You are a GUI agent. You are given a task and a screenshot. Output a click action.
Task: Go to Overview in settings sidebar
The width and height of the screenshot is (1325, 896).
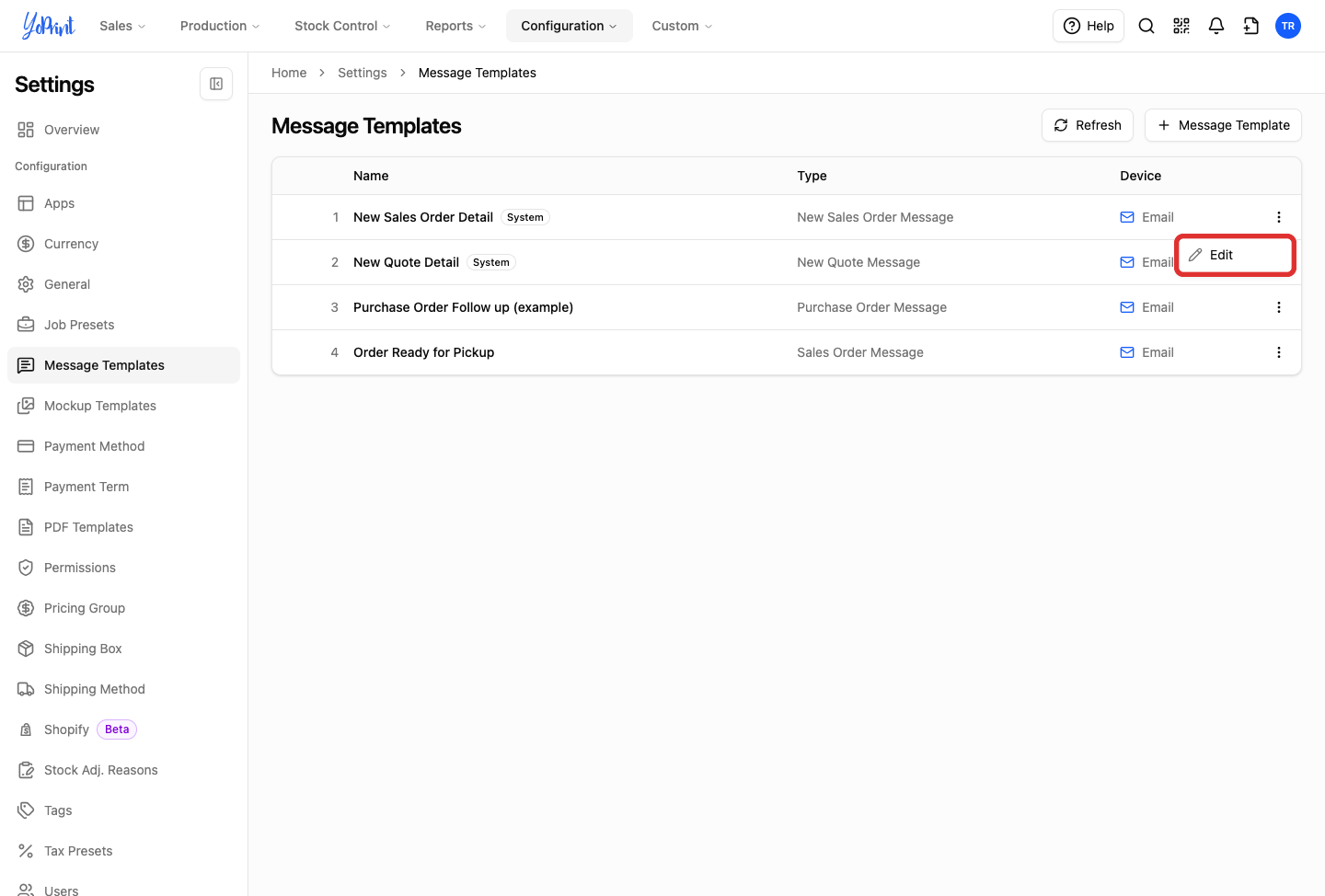click(123, 130)
